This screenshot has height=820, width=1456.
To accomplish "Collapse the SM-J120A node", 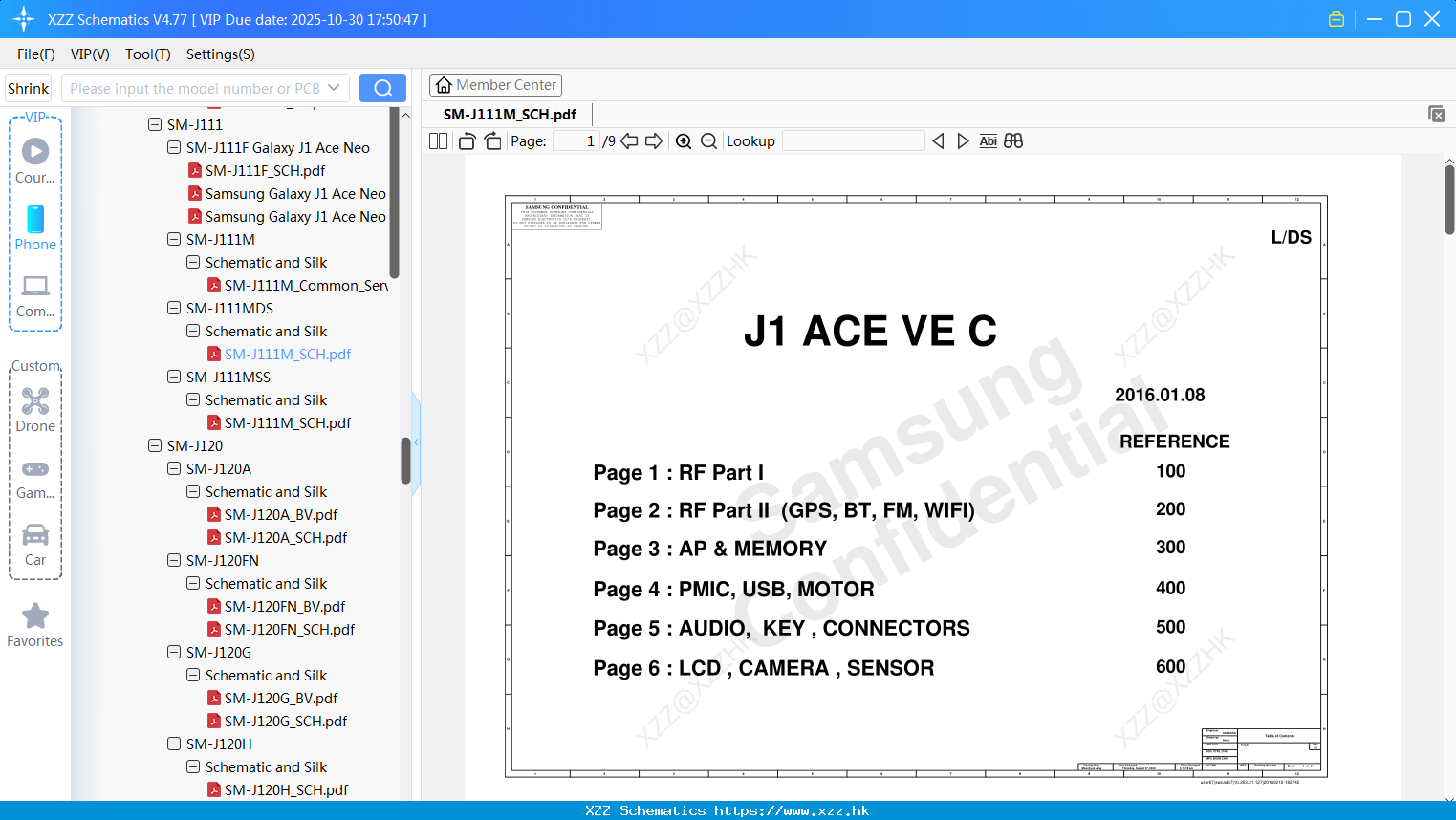I will pyautogui.click(x=174, y=468).
